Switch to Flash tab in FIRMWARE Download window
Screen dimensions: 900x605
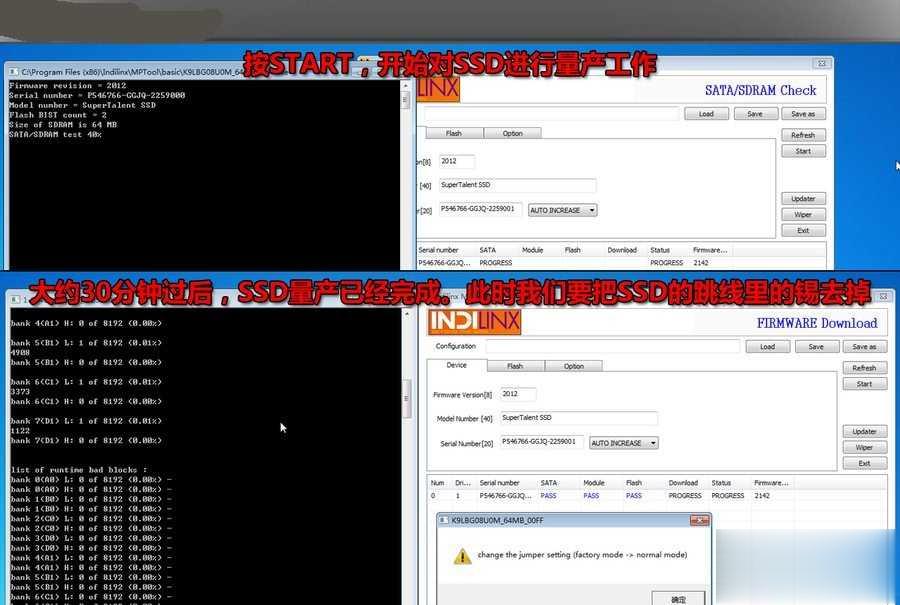[515, 366]
